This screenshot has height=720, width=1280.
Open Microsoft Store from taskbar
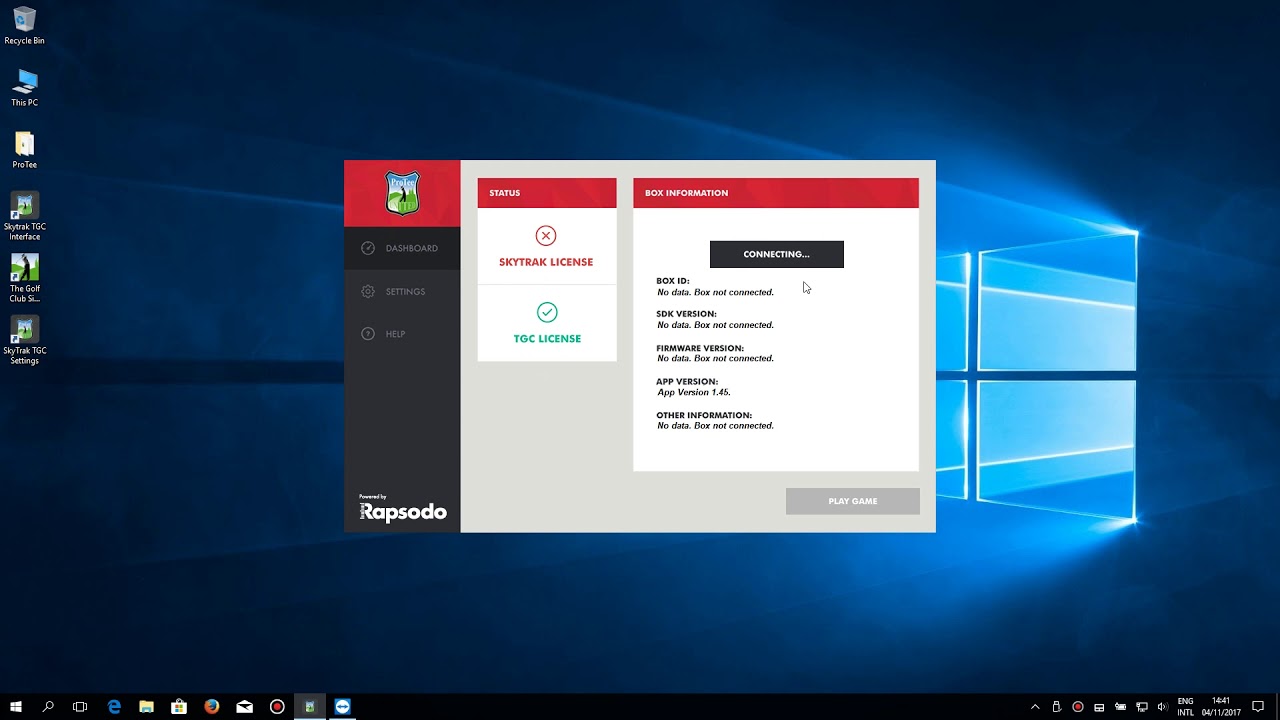tap(179, 706)
